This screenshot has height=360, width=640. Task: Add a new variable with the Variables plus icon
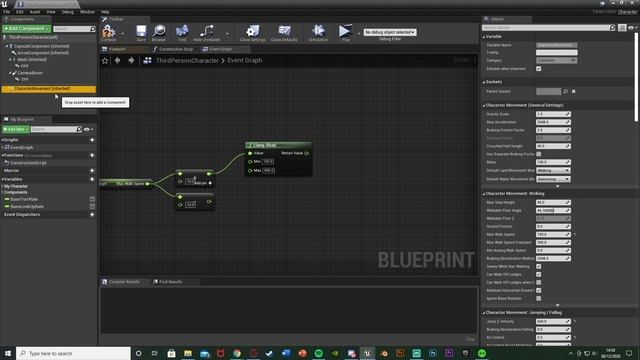(92, 179)
